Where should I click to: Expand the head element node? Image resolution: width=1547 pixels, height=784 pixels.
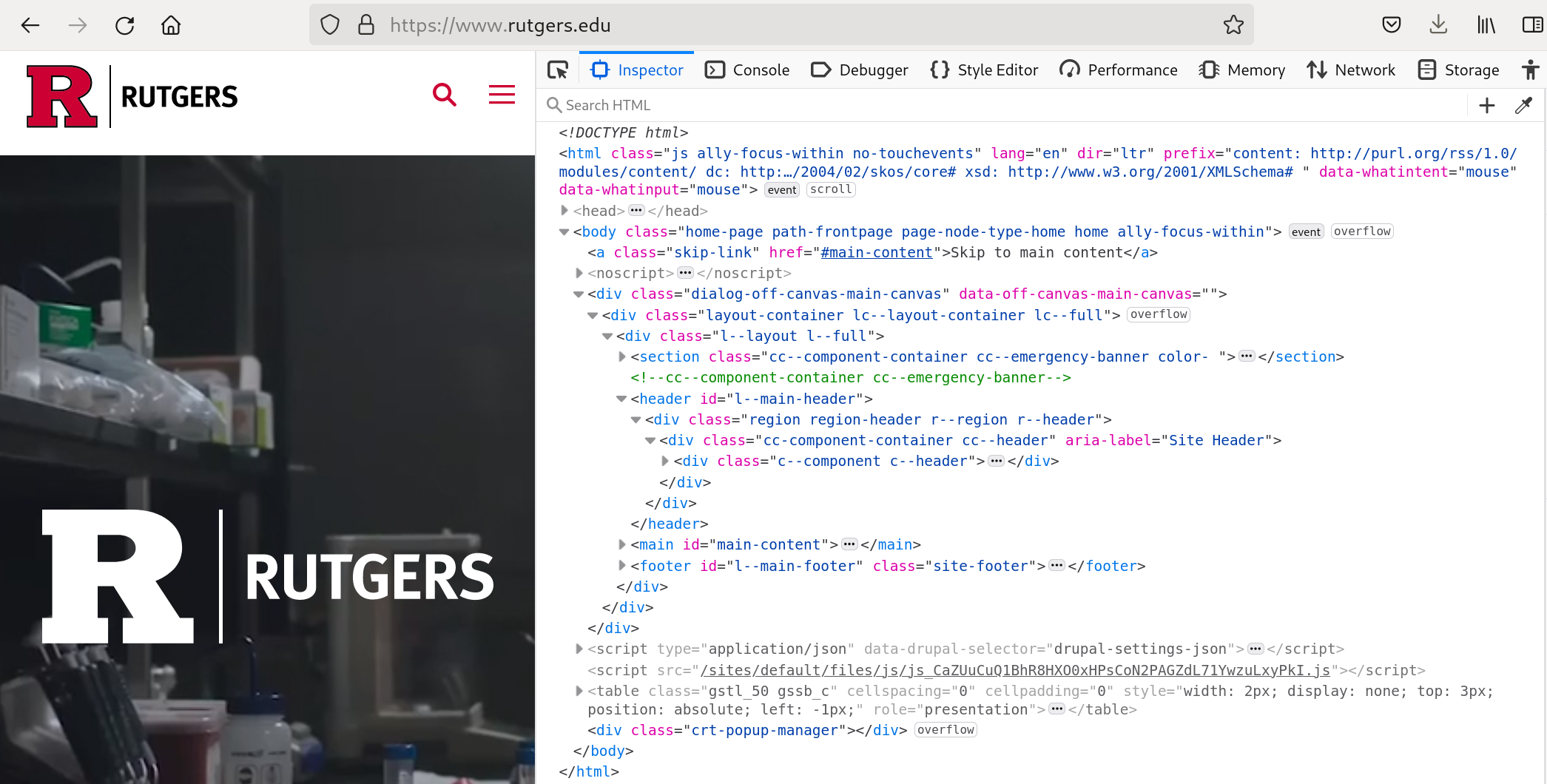(564, 211)
